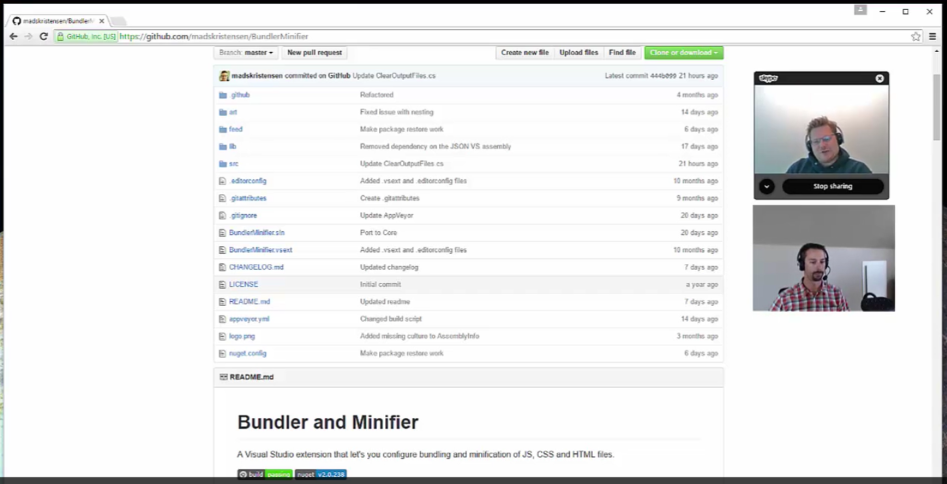The height and width of the screenshot is (484, 947).
Task: Open BundlerMinifier.sln file
Action: (257, 233)
